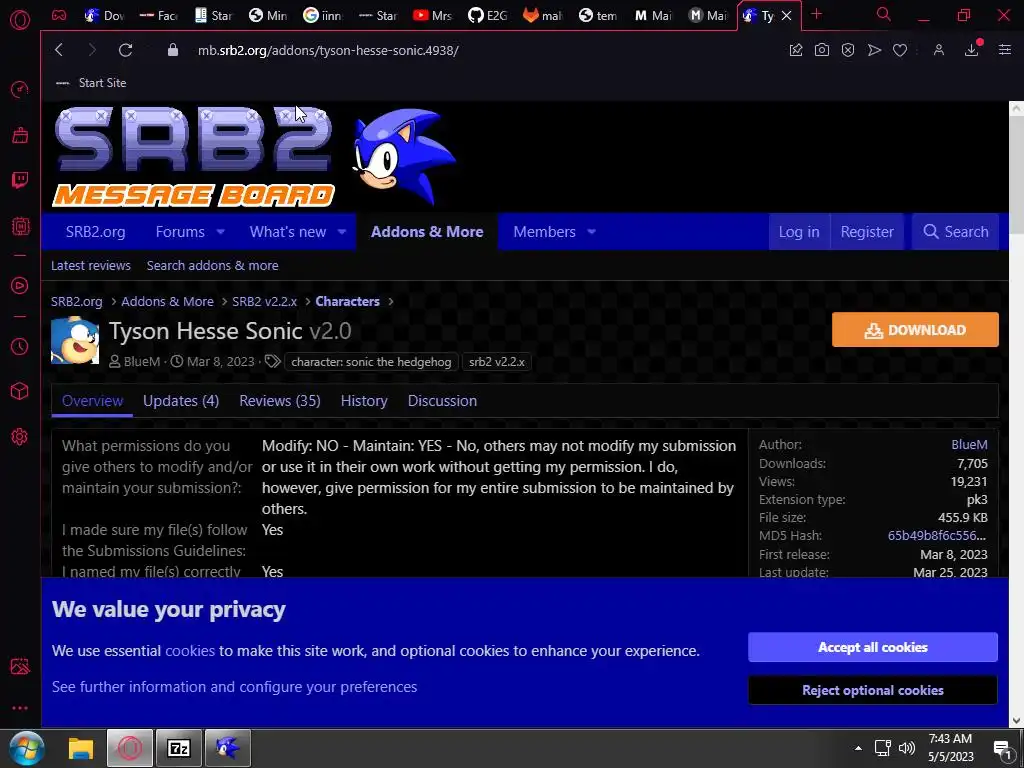Open the profile account icon
This screenshot has width=1024, height=768.
[938, 50]
